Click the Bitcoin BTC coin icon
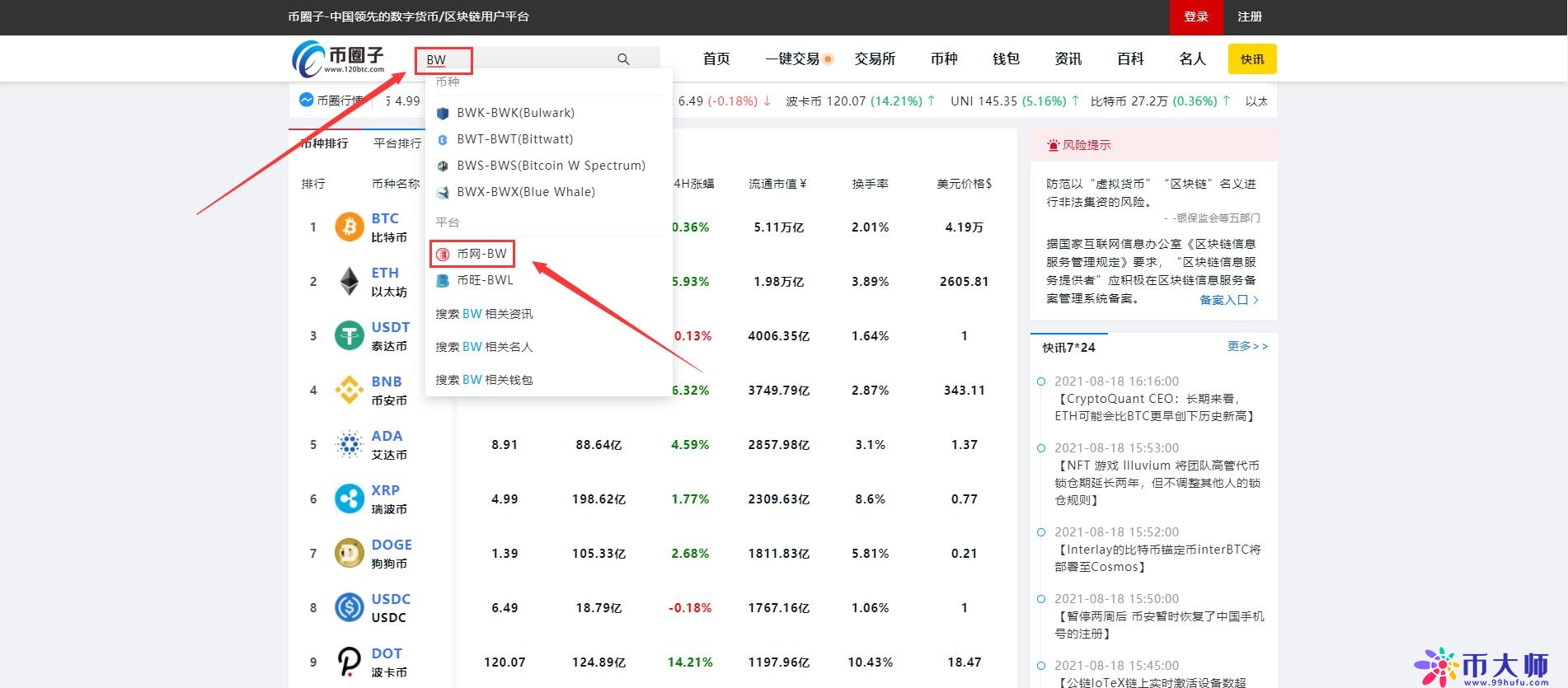The image size is (1568, 688). pos(350,227)
